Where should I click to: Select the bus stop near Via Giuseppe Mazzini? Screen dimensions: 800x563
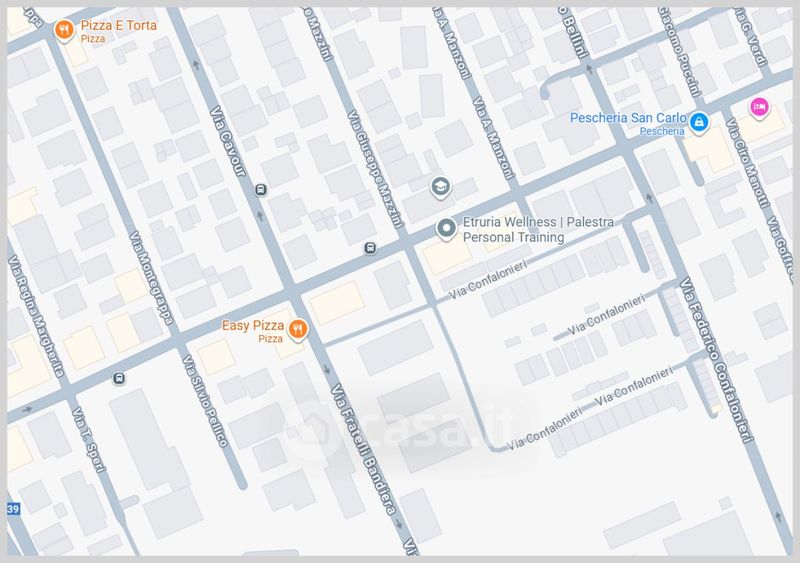(371, 249)
